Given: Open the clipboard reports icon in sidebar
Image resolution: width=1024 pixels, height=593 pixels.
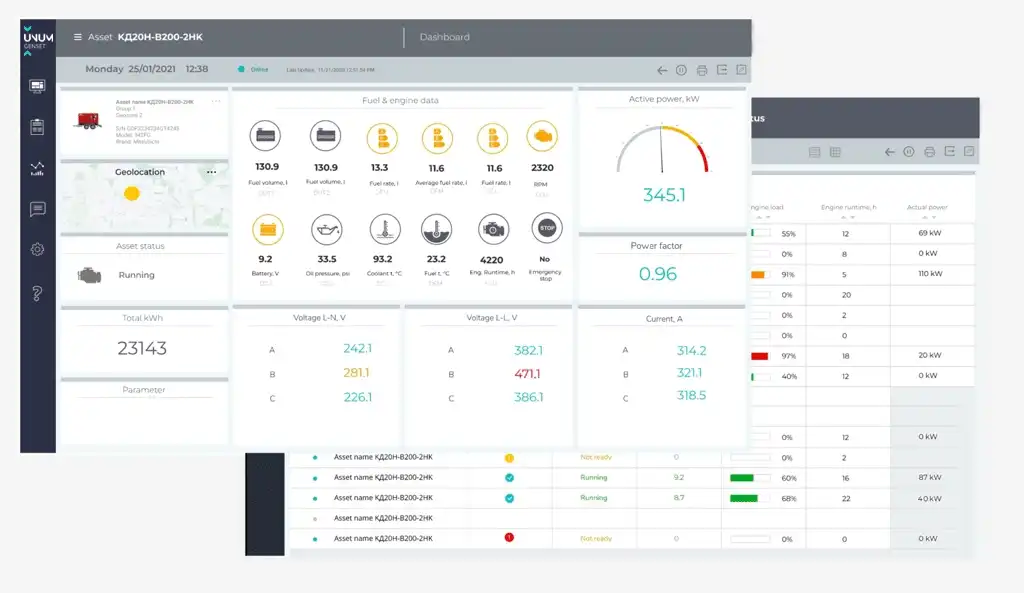Looking at the screenshot, I should point(38,127).
